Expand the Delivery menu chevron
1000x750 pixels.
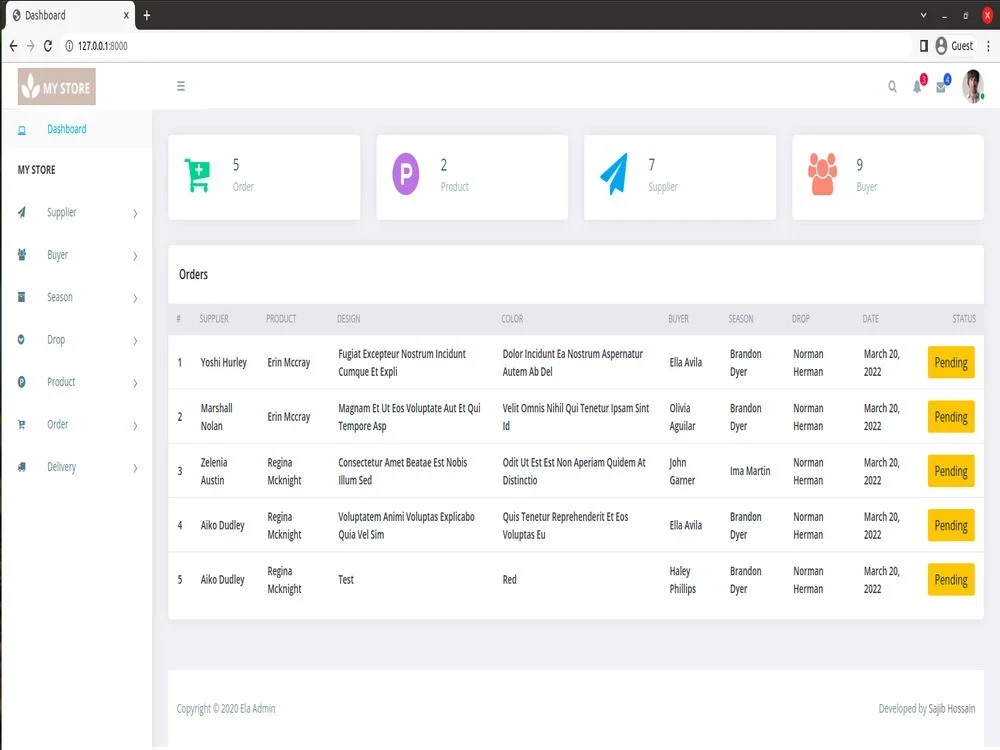135,468
